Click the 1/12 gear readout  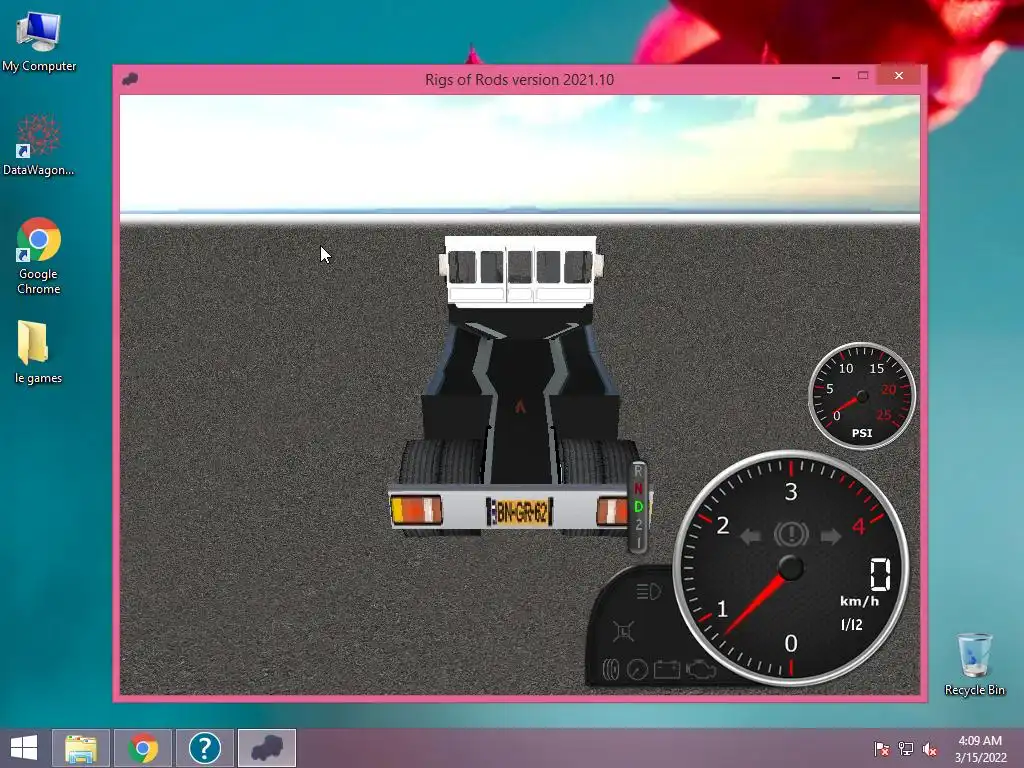852,624
